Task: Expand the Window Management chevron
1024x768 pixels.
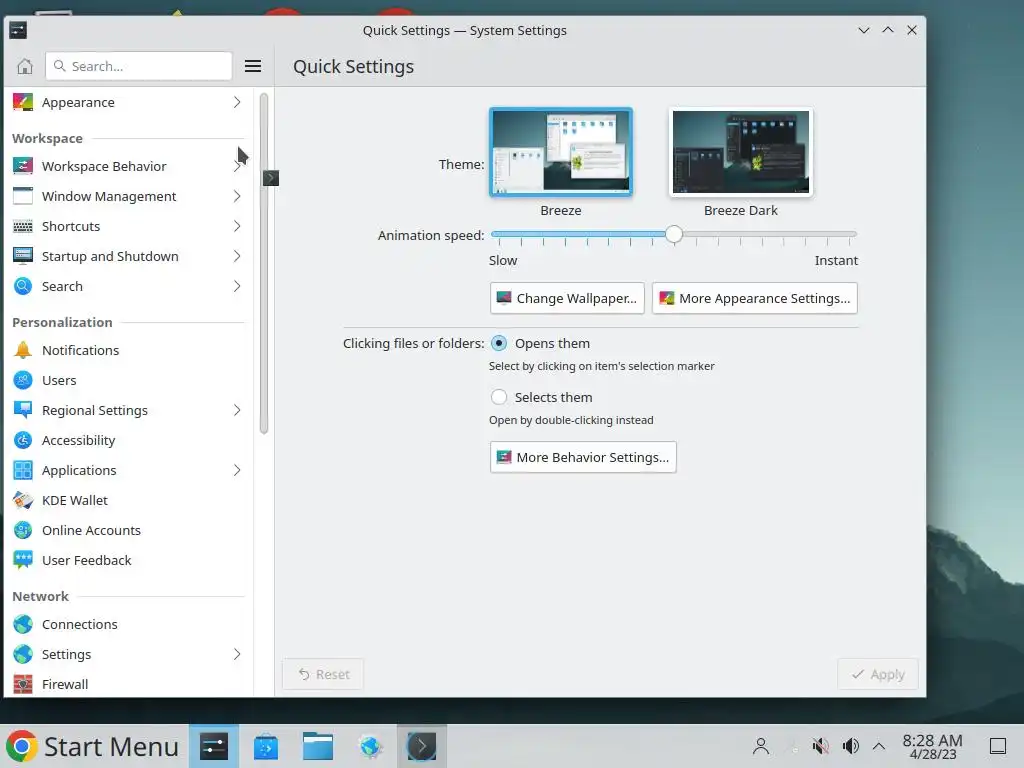Action: click(237, 197)
